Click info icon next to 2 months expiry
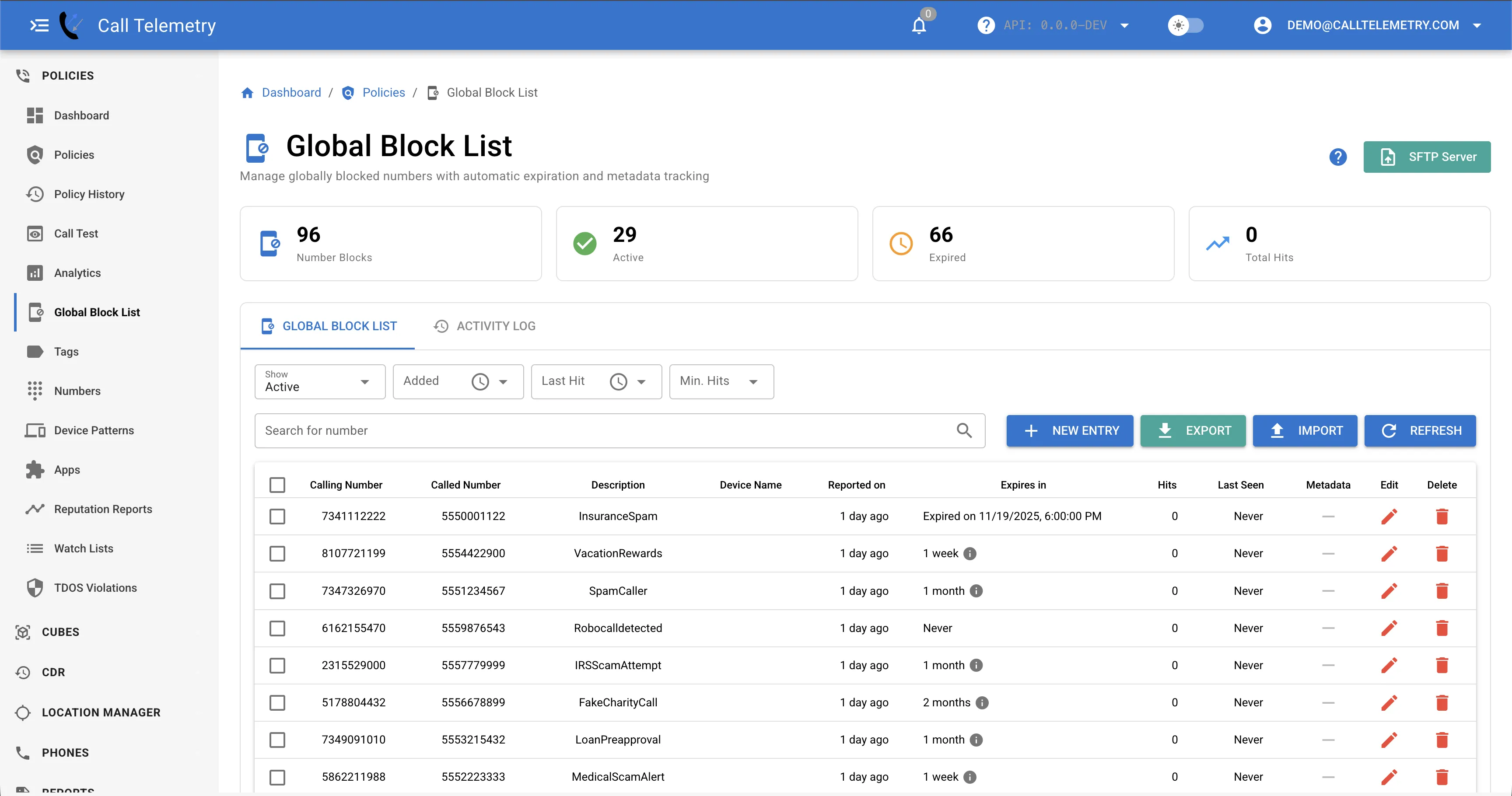Image resolution: width=1512 pixels, height=796 pixels. 982,702
